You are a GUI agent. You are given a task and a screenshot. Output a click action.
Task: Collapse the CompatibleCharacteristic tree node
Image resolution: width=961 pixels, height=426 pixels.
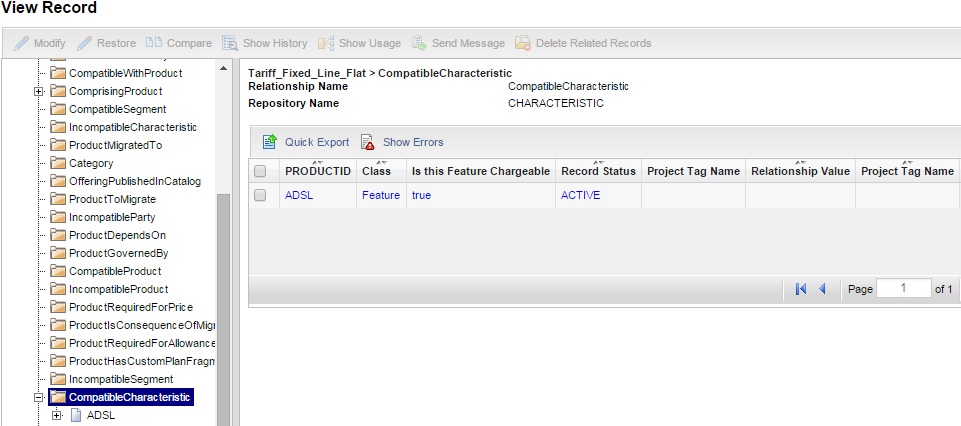[x=39, y=397]
